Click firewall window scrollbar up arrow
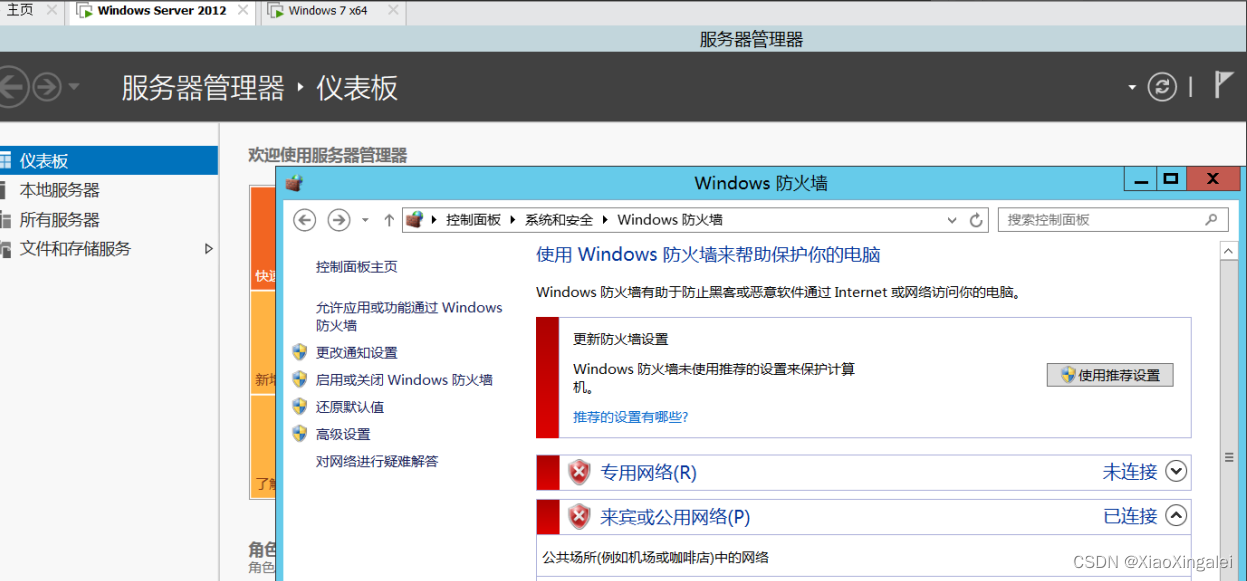The height and width of the screenshot is (581, 1247). [1230, 251]
